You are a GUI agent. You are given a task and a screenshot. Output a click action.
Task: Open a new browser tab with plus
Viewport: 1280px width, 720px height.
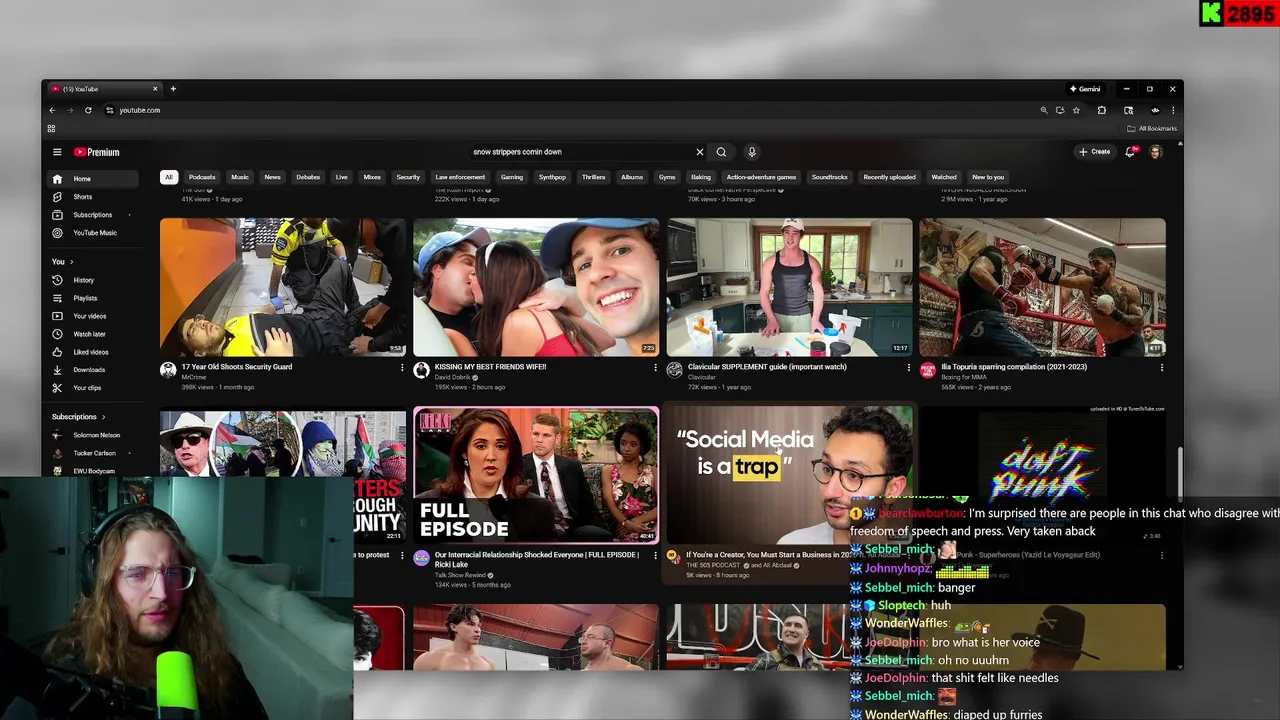[x=172, y=89]
